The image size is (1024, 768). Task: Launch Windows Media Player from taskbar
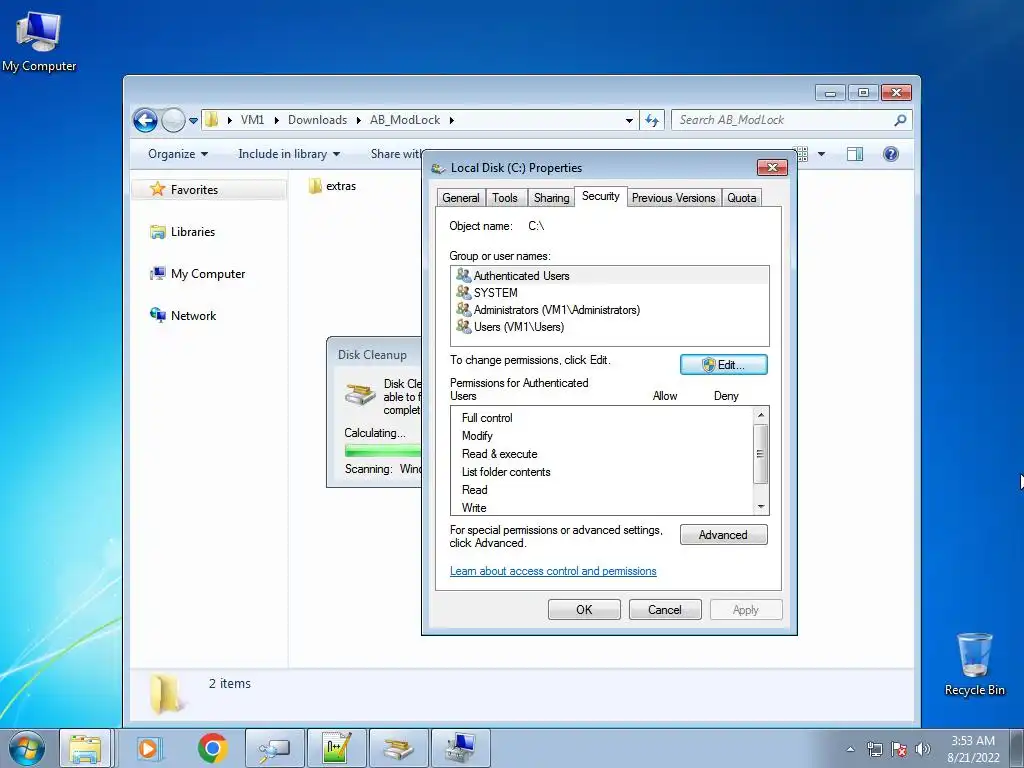[149, 748]
